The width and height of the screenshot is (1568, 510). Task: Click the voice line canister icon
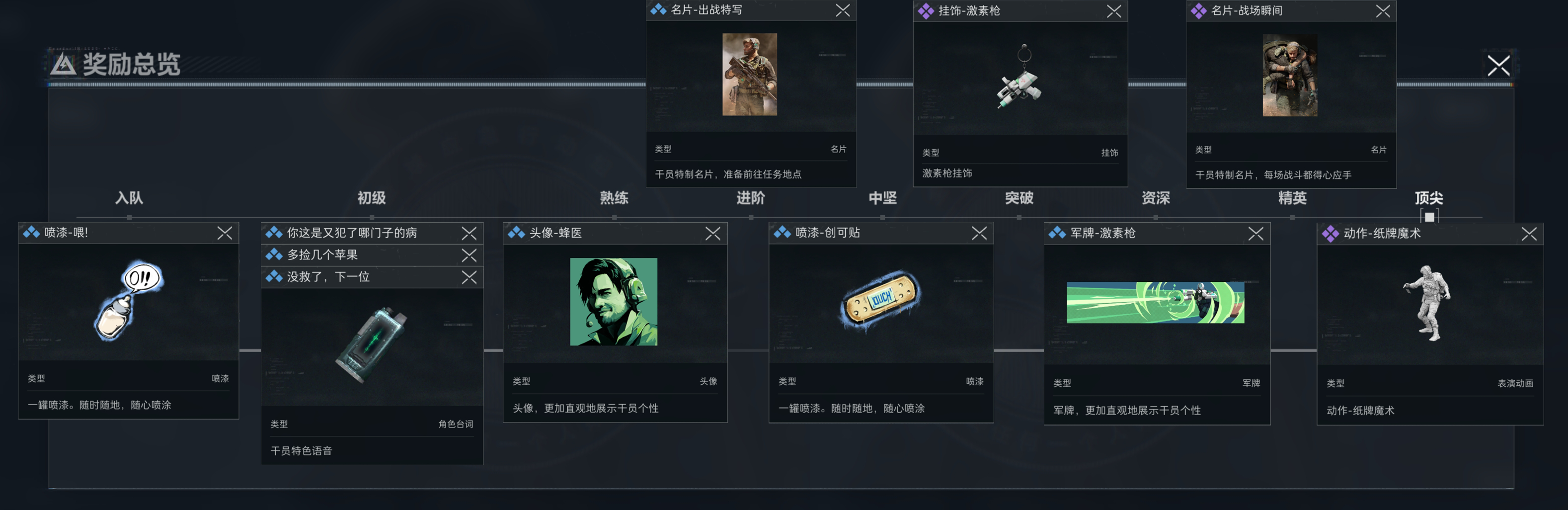click(x=371, y=344)
